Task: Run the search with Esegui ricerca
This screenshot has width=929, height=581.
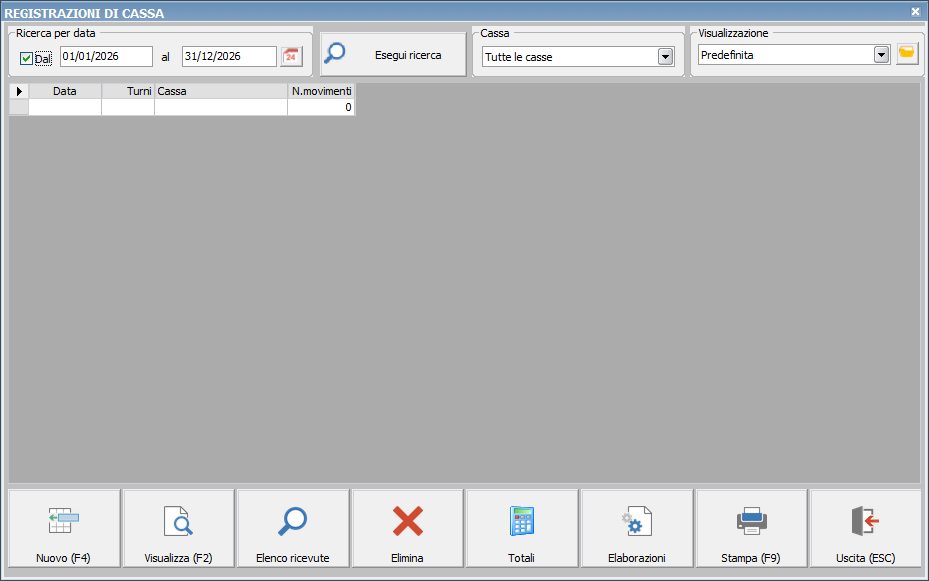Action: point(393,55)
